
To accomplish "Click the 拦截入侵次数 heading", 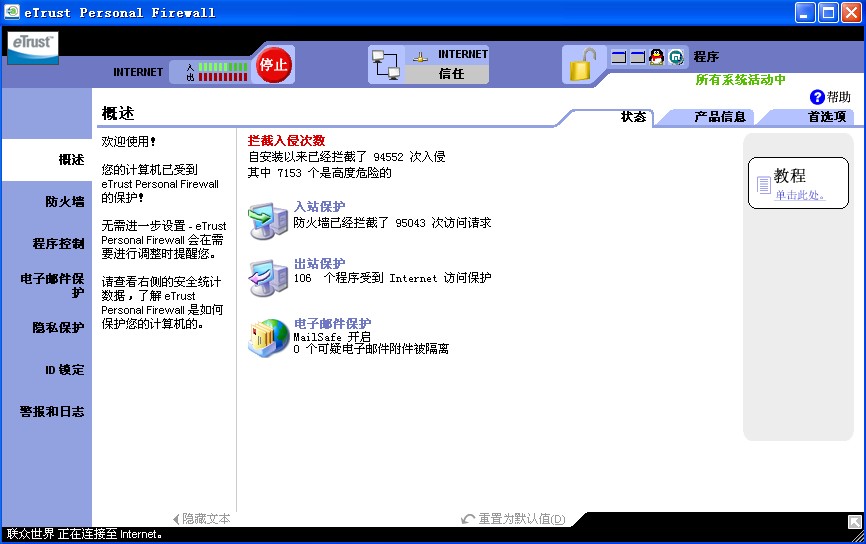I will tap(286, 140).
